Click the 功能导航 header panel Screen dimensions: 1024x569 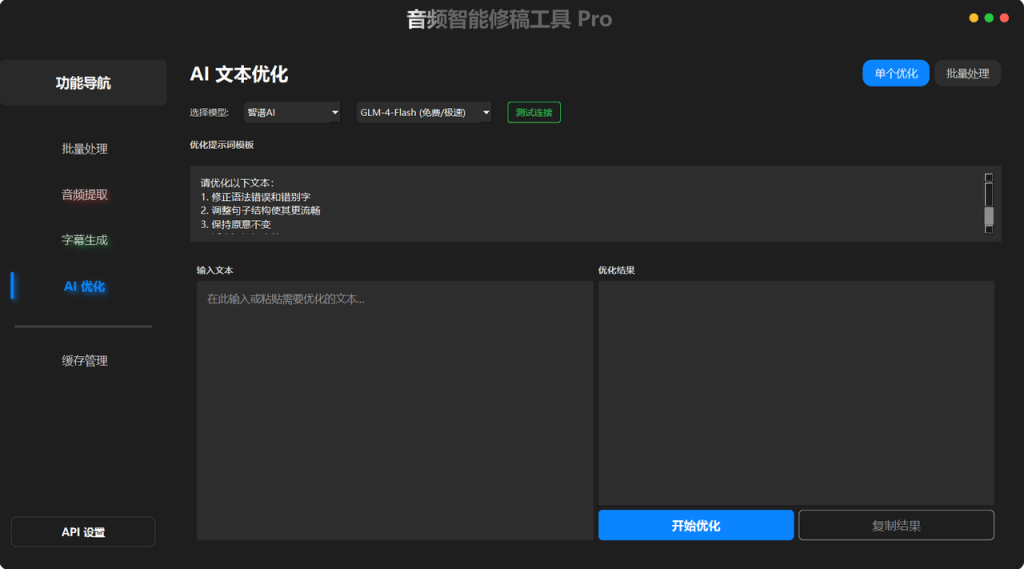click(83, 83)
